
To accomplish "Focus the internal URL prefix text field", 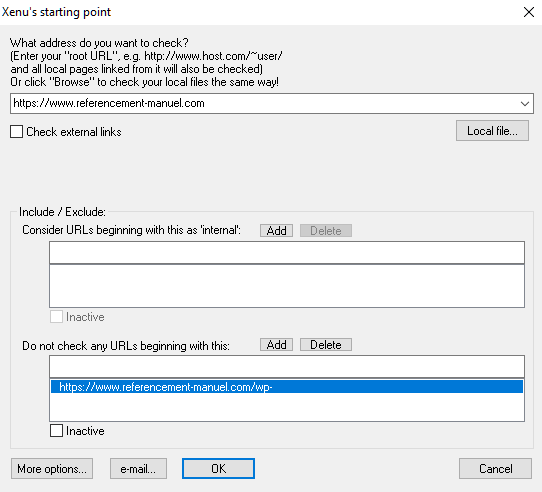I will point(287,252).
